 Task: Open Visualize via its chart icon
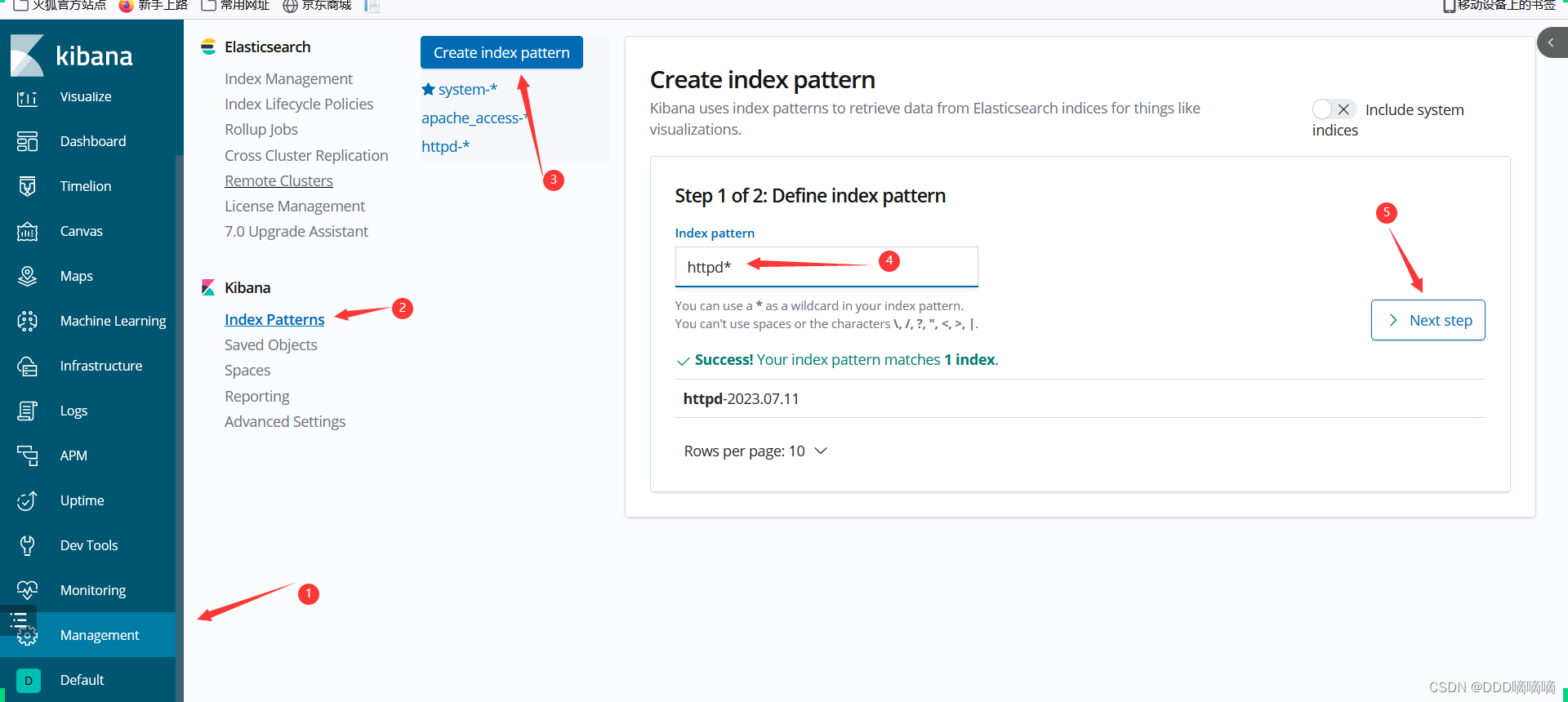point(27,98)
